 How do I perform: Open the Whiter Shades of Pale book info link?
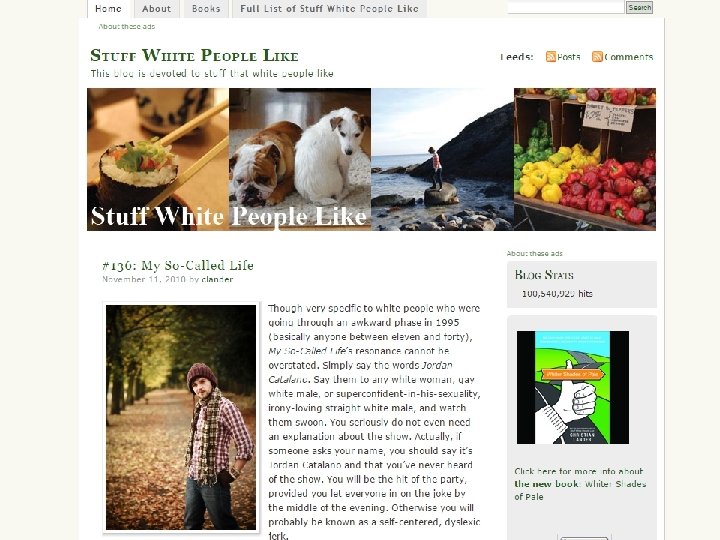point(580,484)
